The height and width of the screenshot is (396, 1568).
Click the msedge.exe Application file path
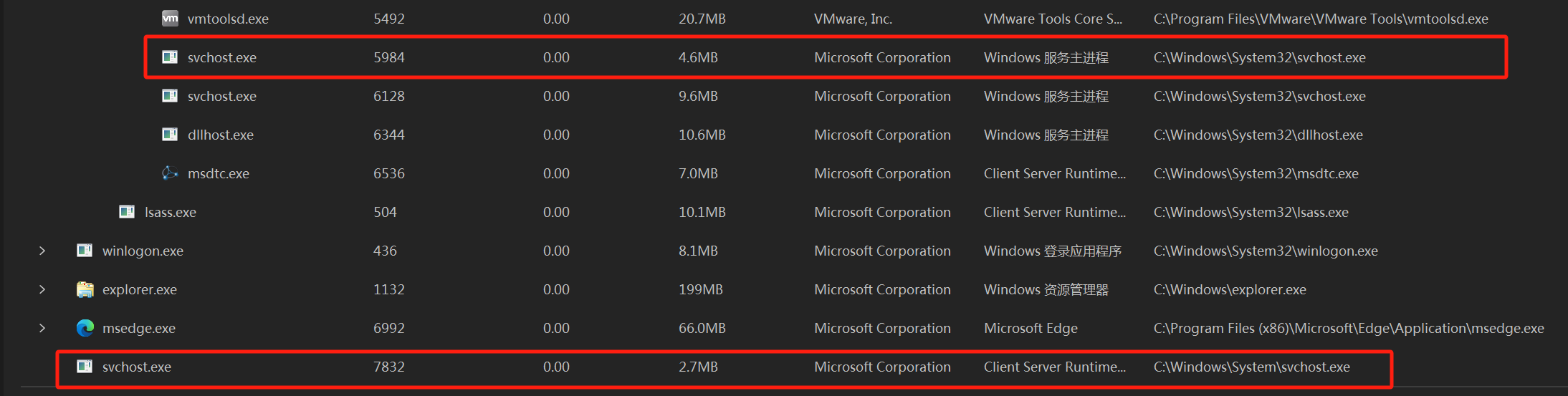pyautogui.click(x=1349, y=328)
